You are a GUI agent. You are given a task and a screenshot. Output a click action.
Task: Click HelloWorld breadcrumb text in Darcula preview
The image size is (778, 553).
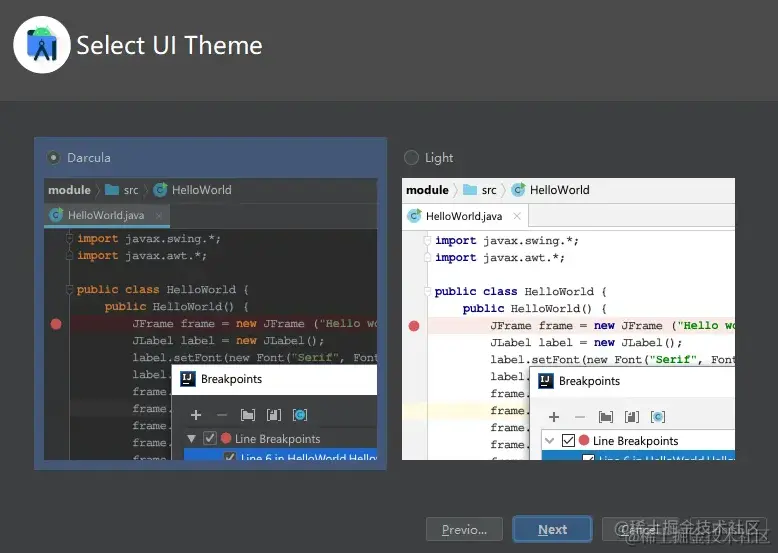[x=201, y=190]
